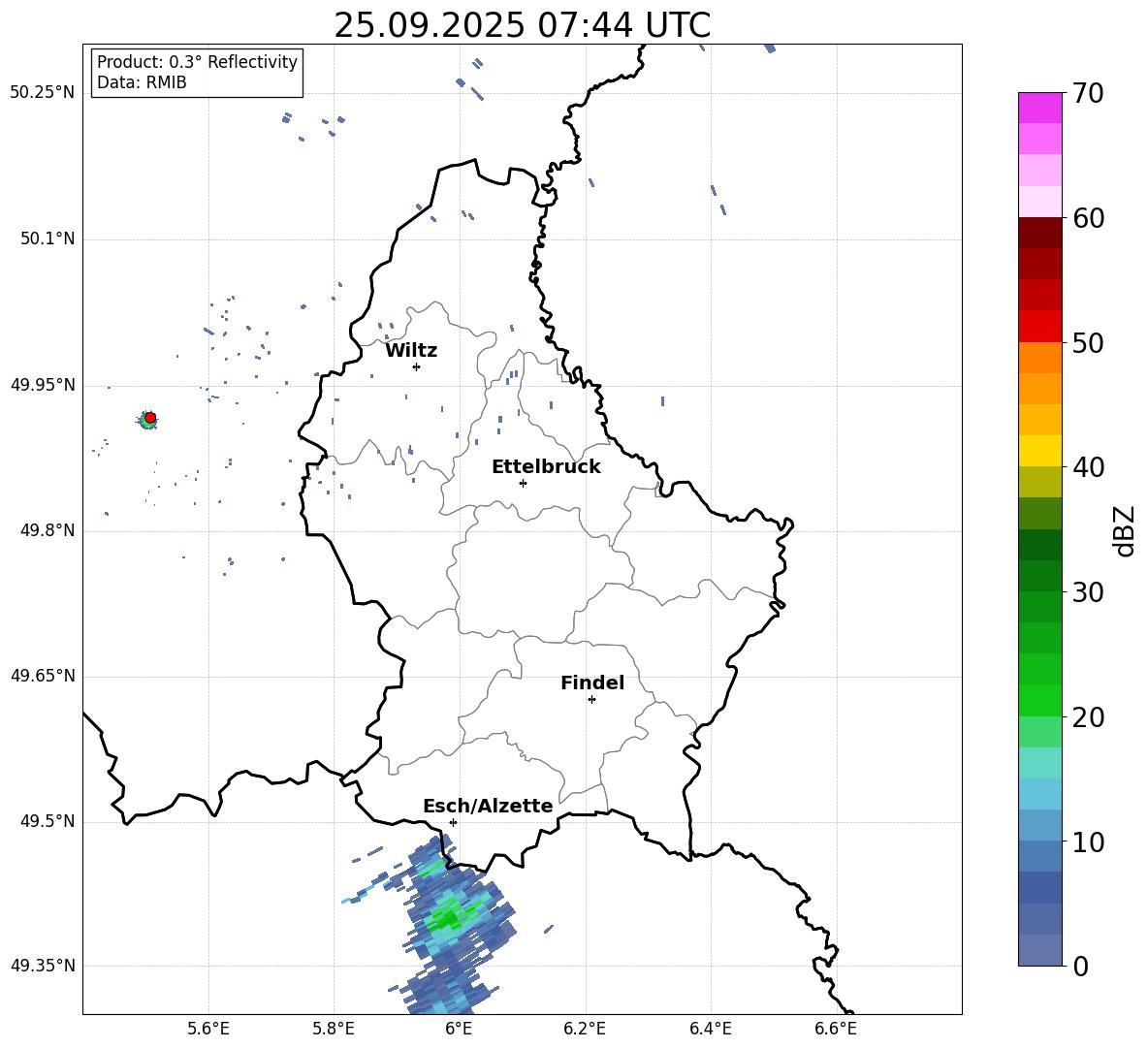Click the 5.8°E longitude label

[x=334, y=1030]
